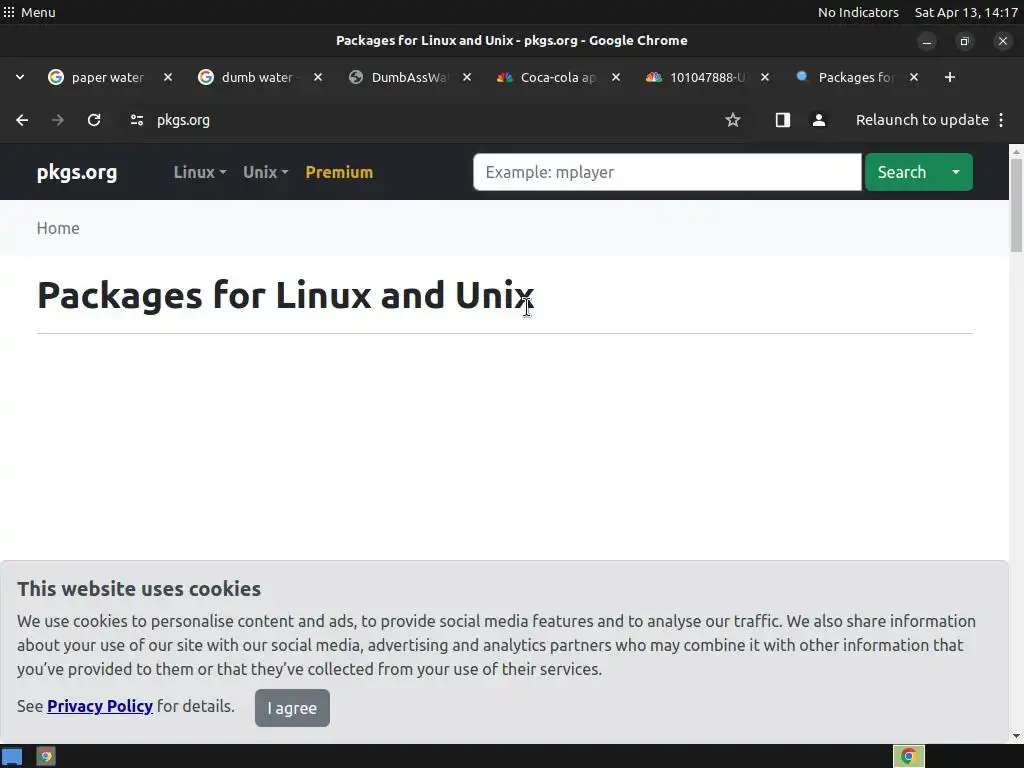1024x768 pixels.
Task: Open Chrome three-dot menu
Action: [1001, 120]
